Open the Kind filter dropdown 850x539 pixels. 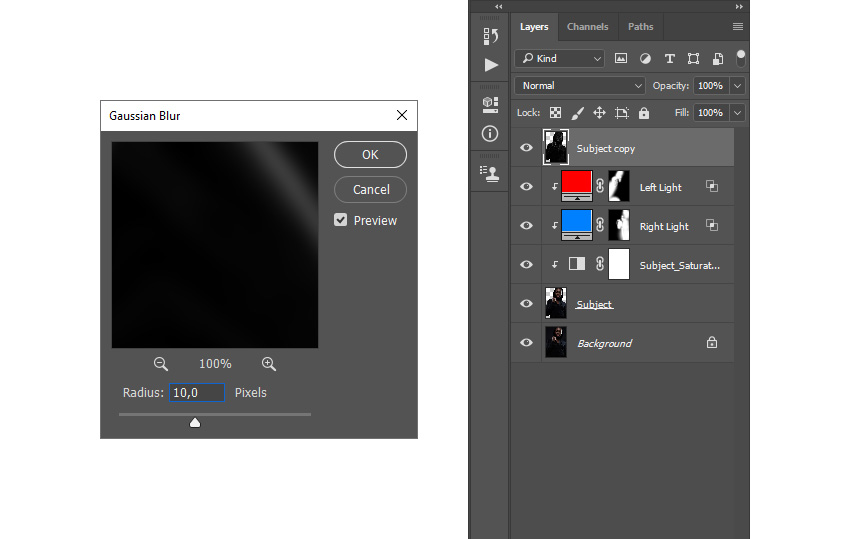click(560, 59)
